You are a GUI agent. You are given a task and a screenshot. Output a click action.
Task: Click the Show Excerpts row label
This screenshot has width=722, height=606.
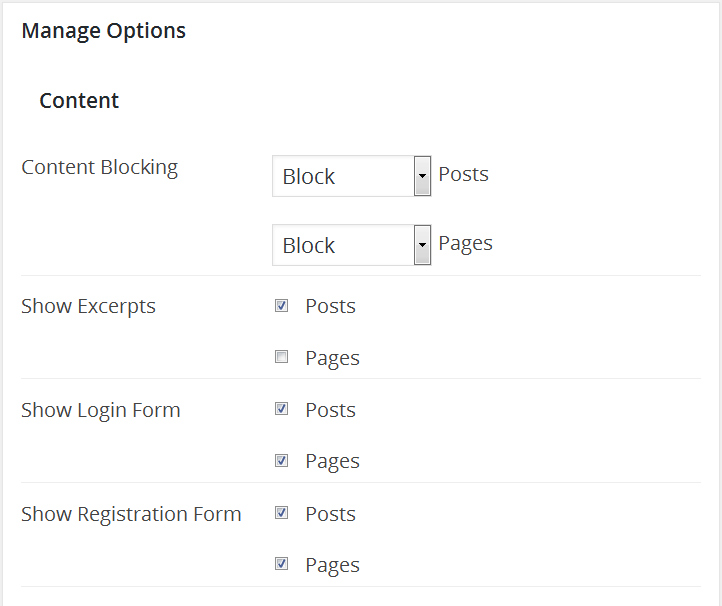click(x=88, y=306)
